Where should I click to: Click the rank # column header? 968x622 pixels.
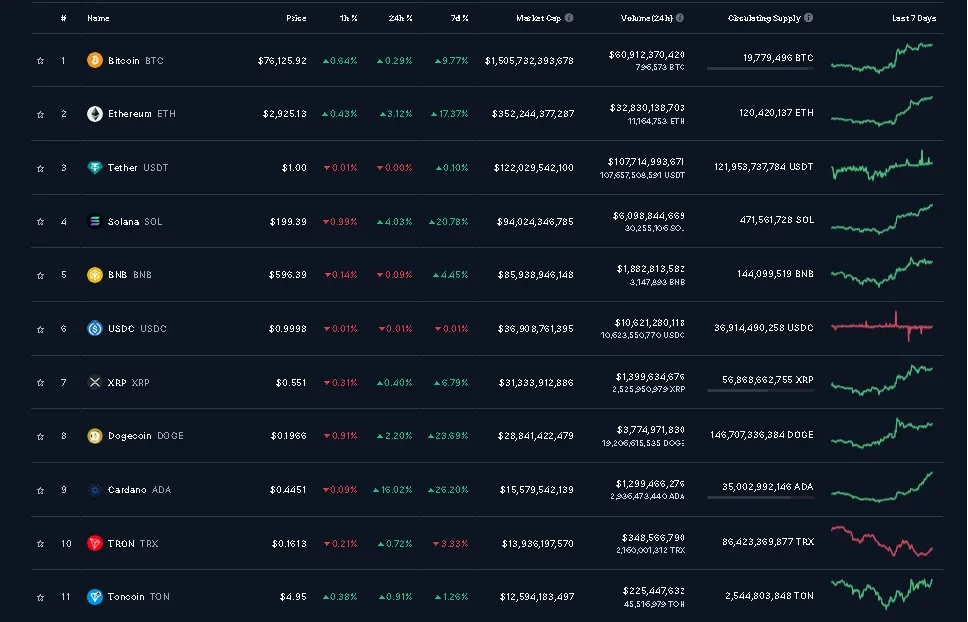pyautogui.click(x=63, y=18)
